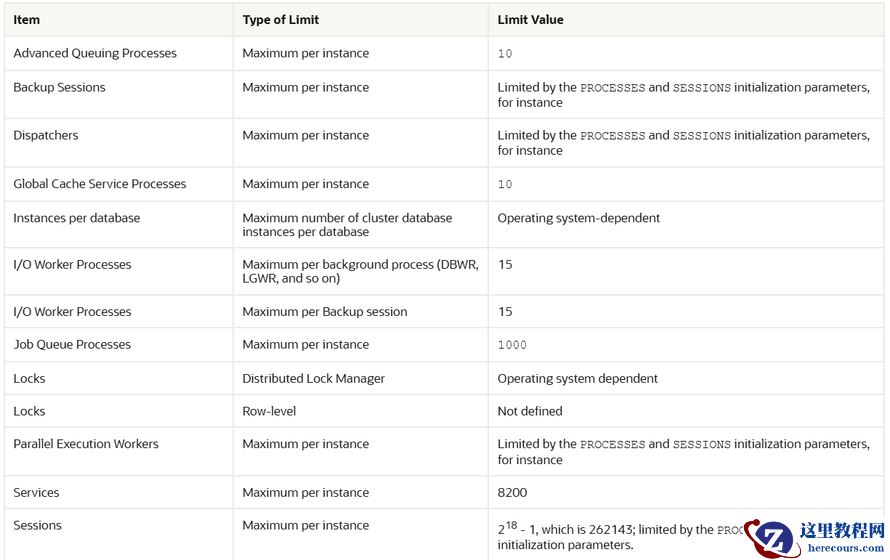This screenshot has height=560, width=890.
Task: Select the "Instances per database" cell
Action: click(76, 218)
